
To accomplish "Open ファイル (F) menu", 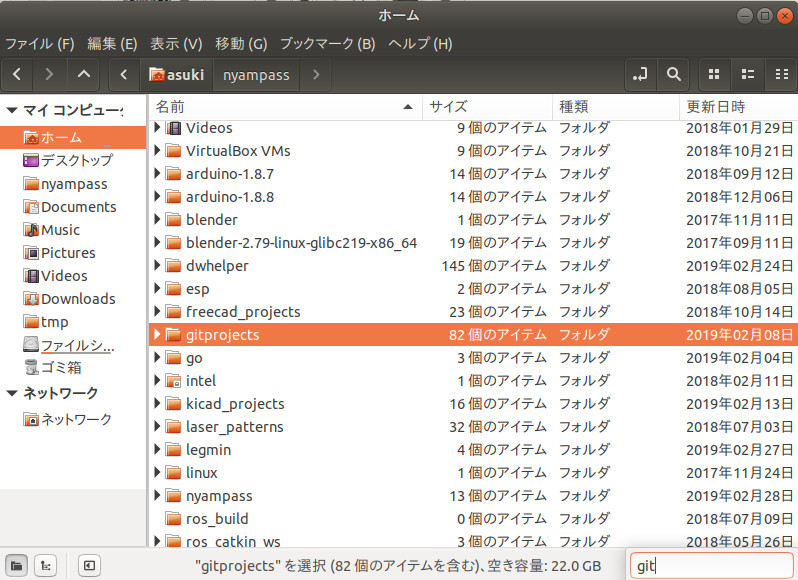I will (40, 44).
